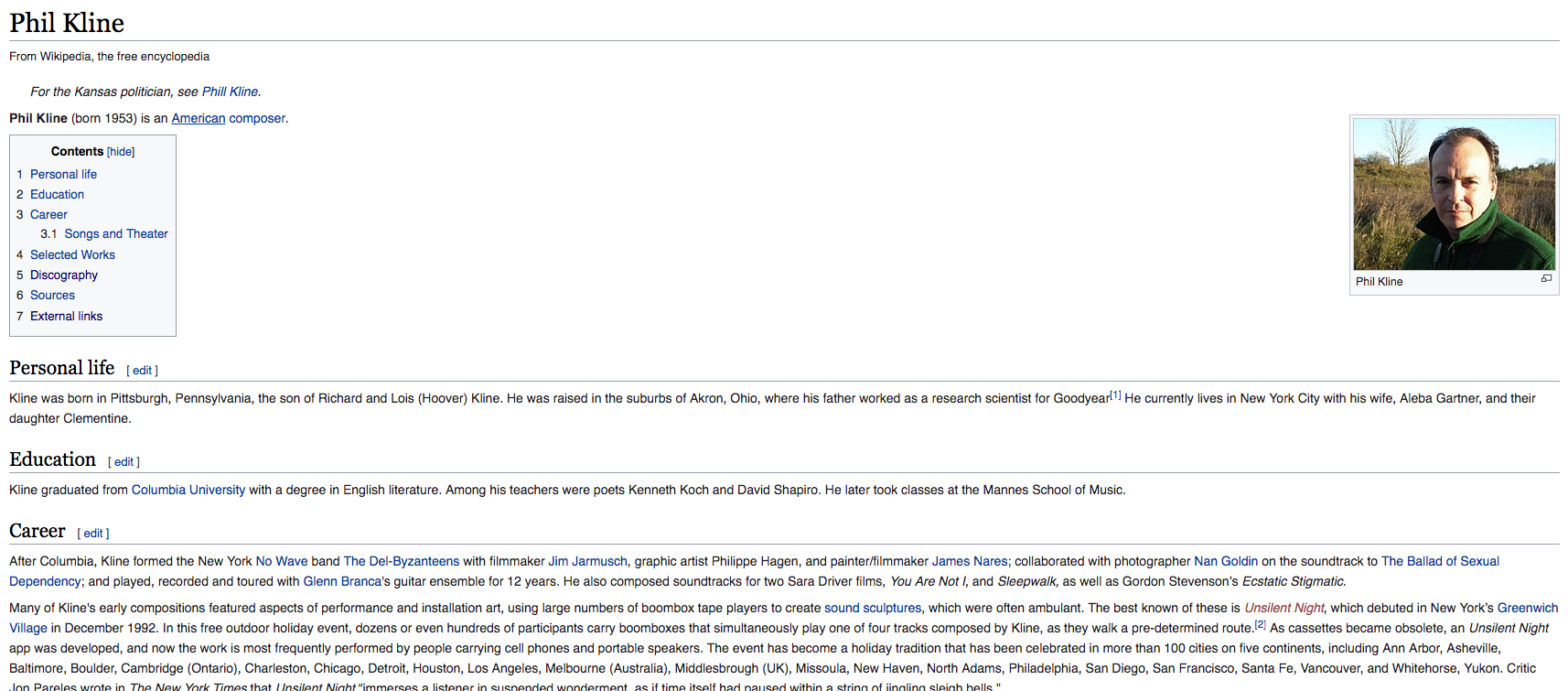Click the Phil Kline image caption
This screenshot has height=691, width=1568.
click(1379, 282)
